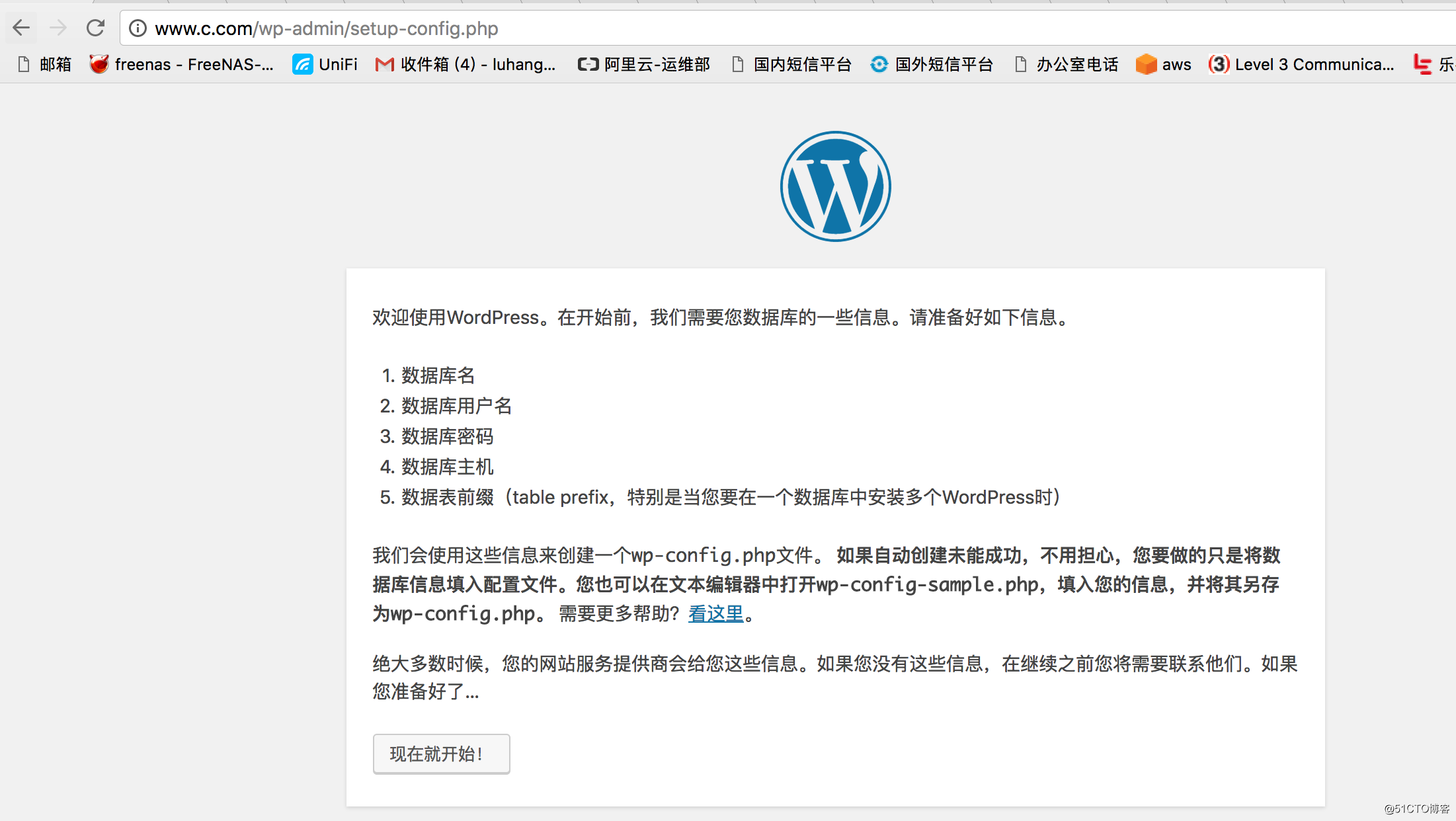Click the paragraph starting 绝大多数时候
1456x821 pixels.
pos(835,678)
